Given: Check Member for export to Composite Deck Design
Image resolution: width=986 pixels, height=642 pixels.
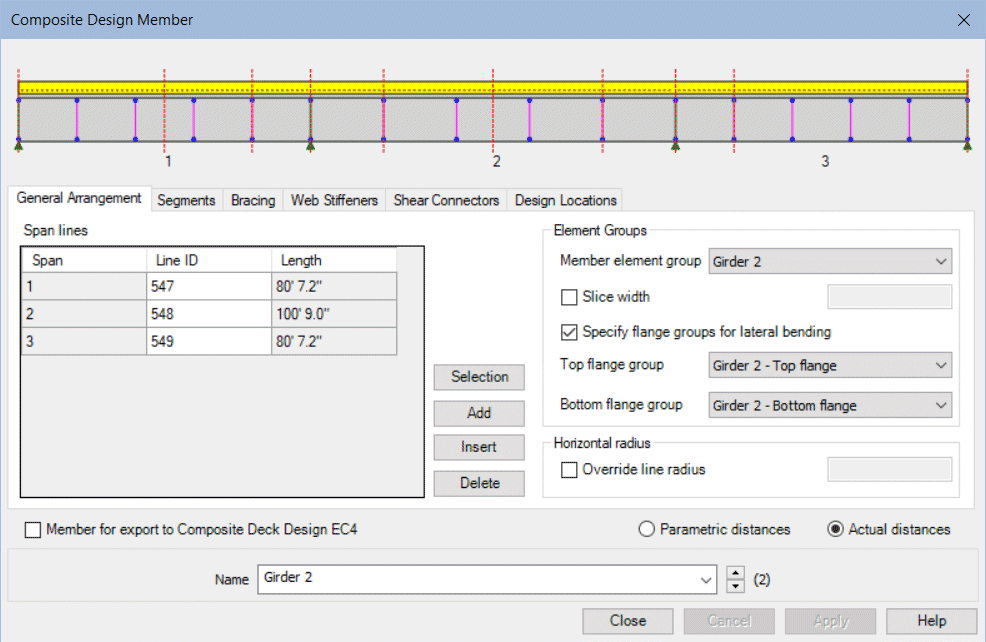Looking at the screenshot, I should click(x=34, y=530).
